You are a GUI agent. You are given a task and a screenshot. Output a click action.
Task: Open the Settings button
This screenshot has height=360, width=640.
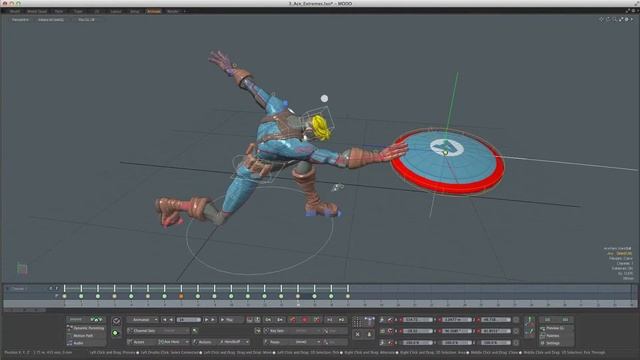click(556, 343)
